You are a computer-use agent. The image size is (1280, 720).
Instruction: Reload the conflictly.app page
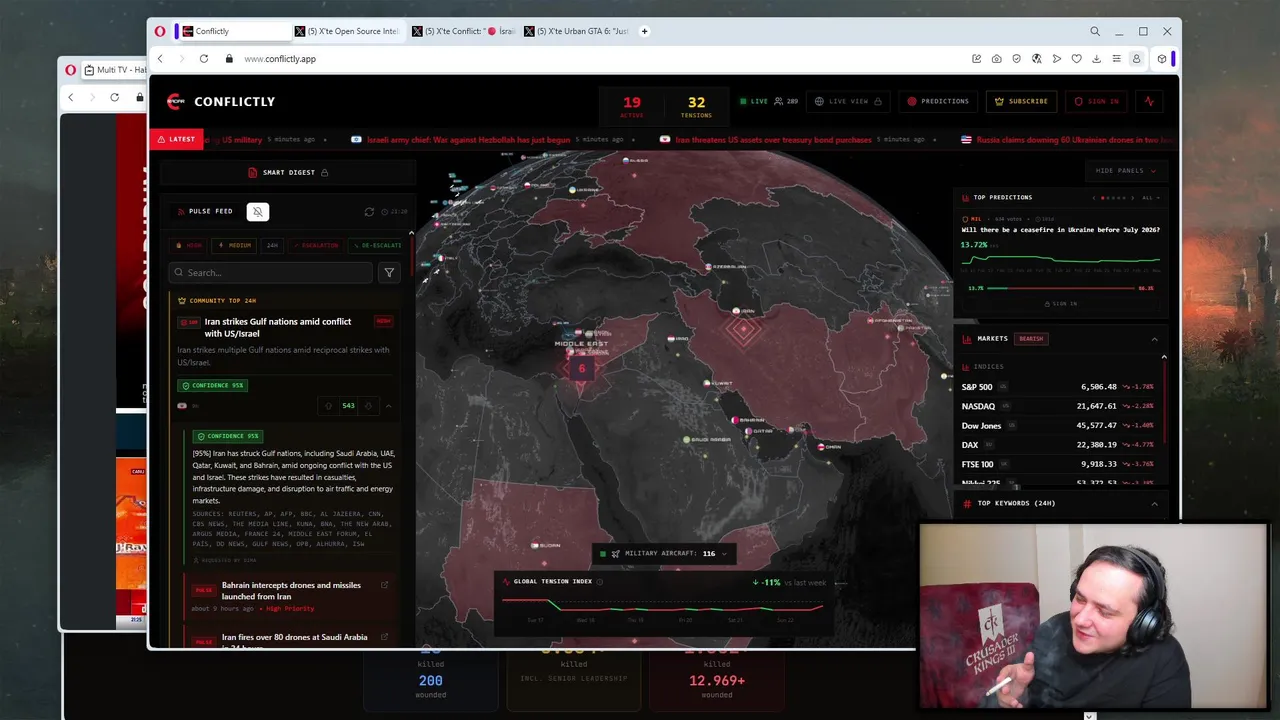[x=204, y=59]
